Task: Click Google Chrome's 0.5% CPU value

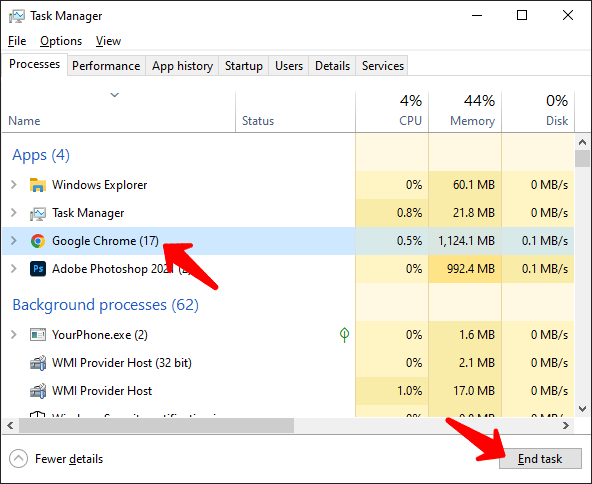Action: tap(409, 241)
